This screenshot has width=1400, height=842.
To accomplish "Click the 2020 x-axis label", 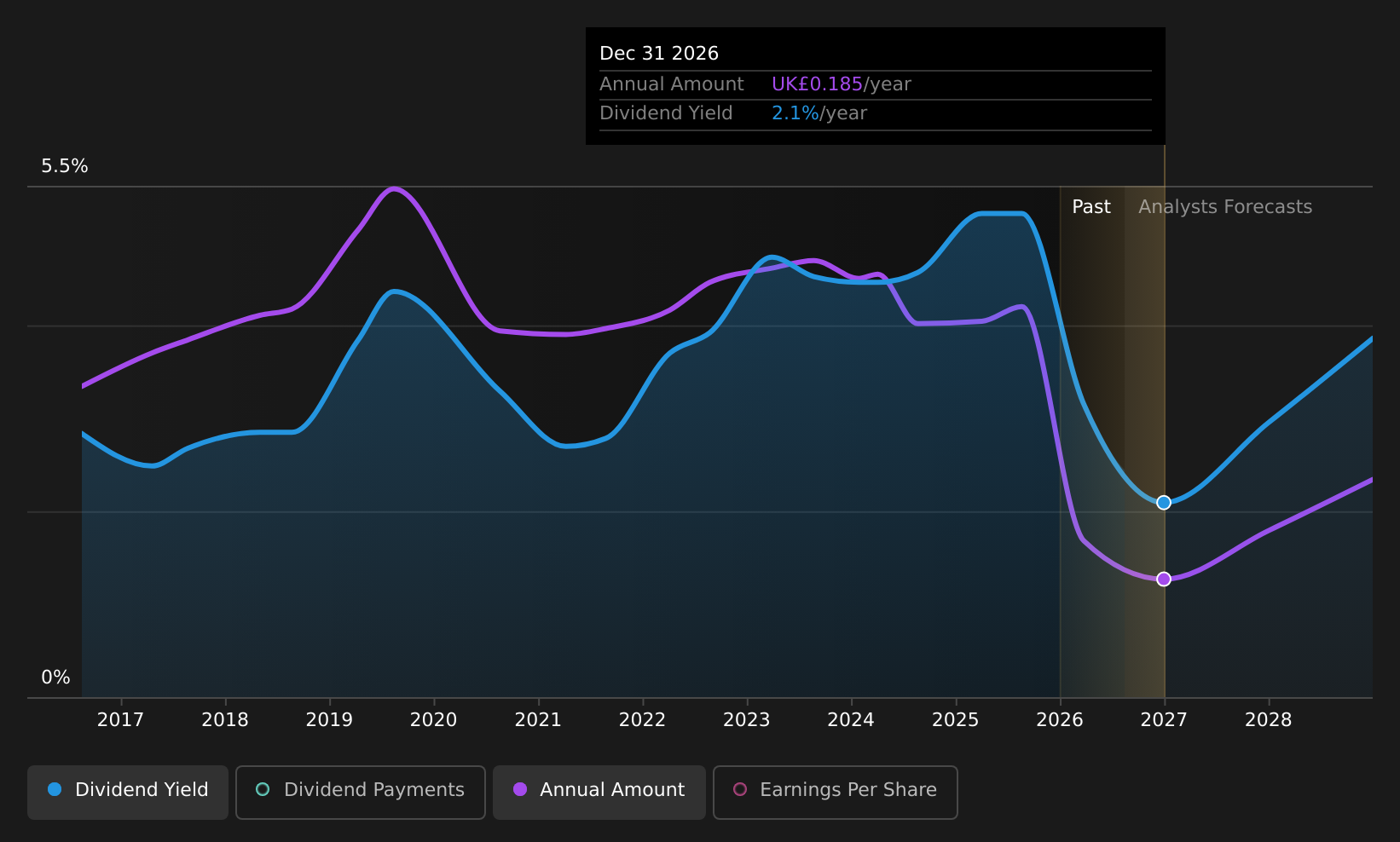I will [x=434, y=720].
